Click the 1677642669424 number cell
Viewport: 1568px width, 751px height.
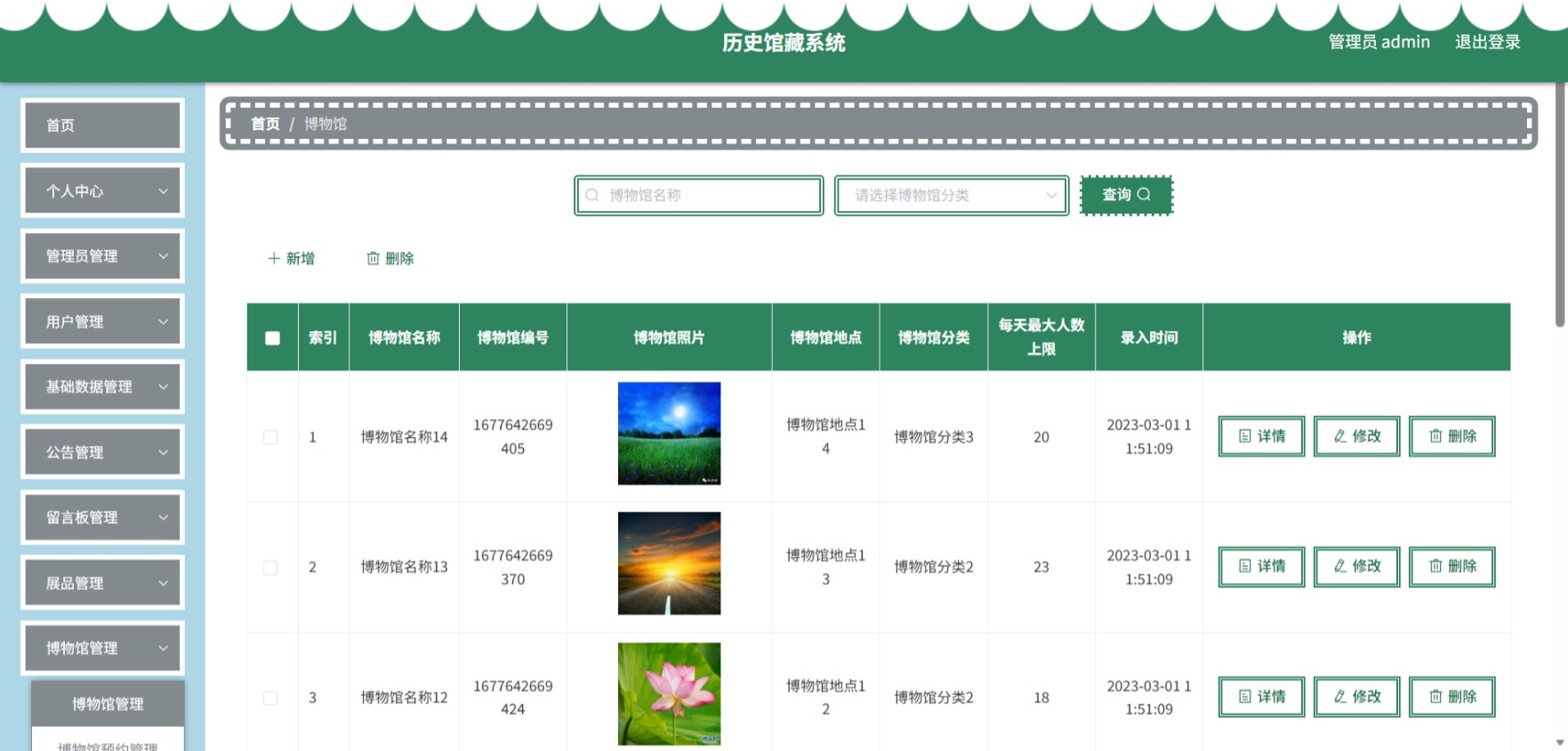(x=513, y=698)
